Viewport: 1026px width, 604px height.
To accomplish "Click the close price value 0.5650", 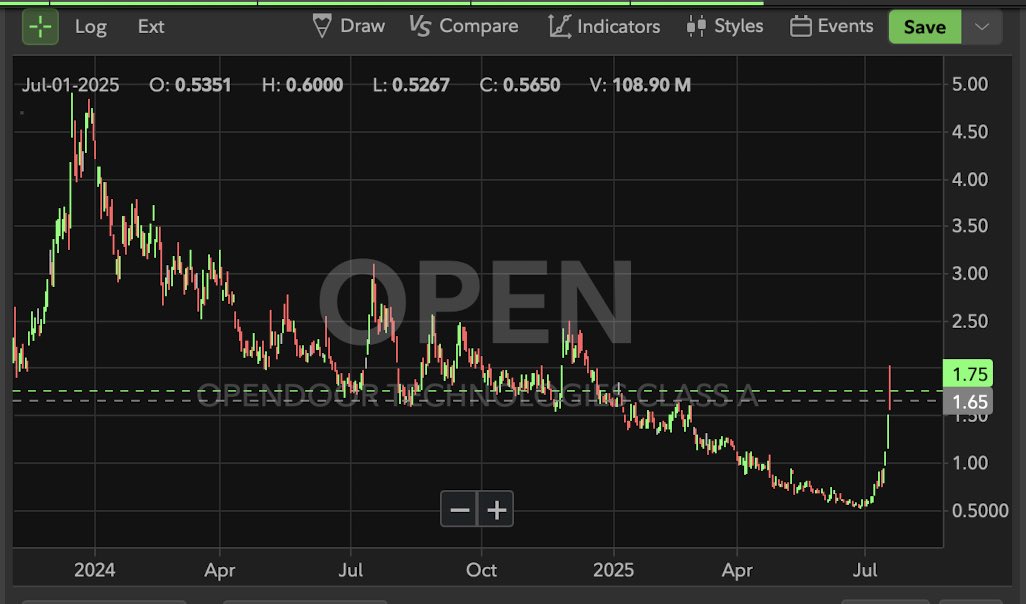I will tap(531, 85).
